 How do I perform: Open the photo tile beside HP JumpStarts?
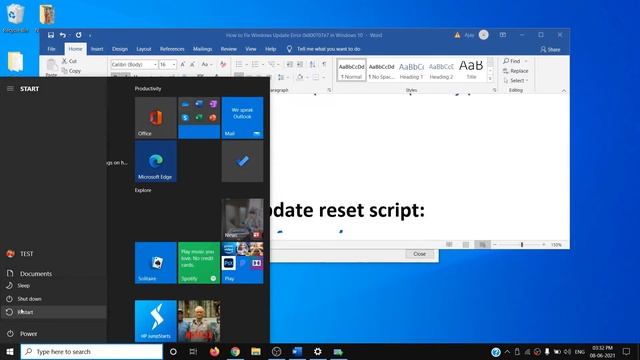click(x=199, y=321)
